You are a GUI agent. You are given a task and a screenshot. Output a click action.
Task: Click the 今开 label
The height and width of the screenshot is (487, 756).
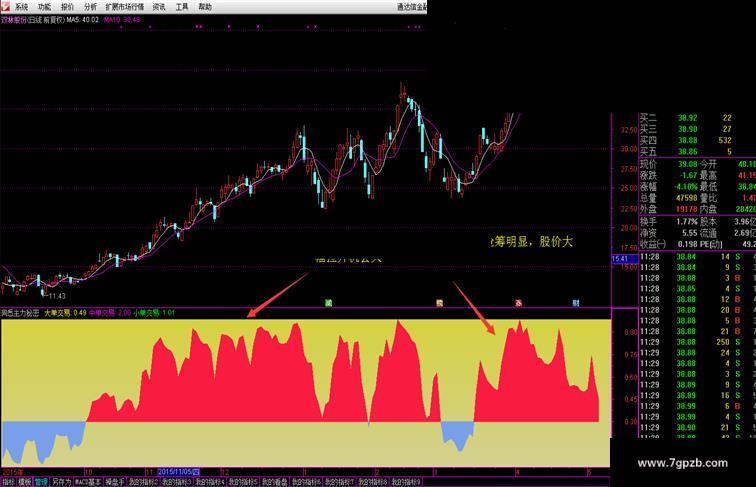coord(709,164)
